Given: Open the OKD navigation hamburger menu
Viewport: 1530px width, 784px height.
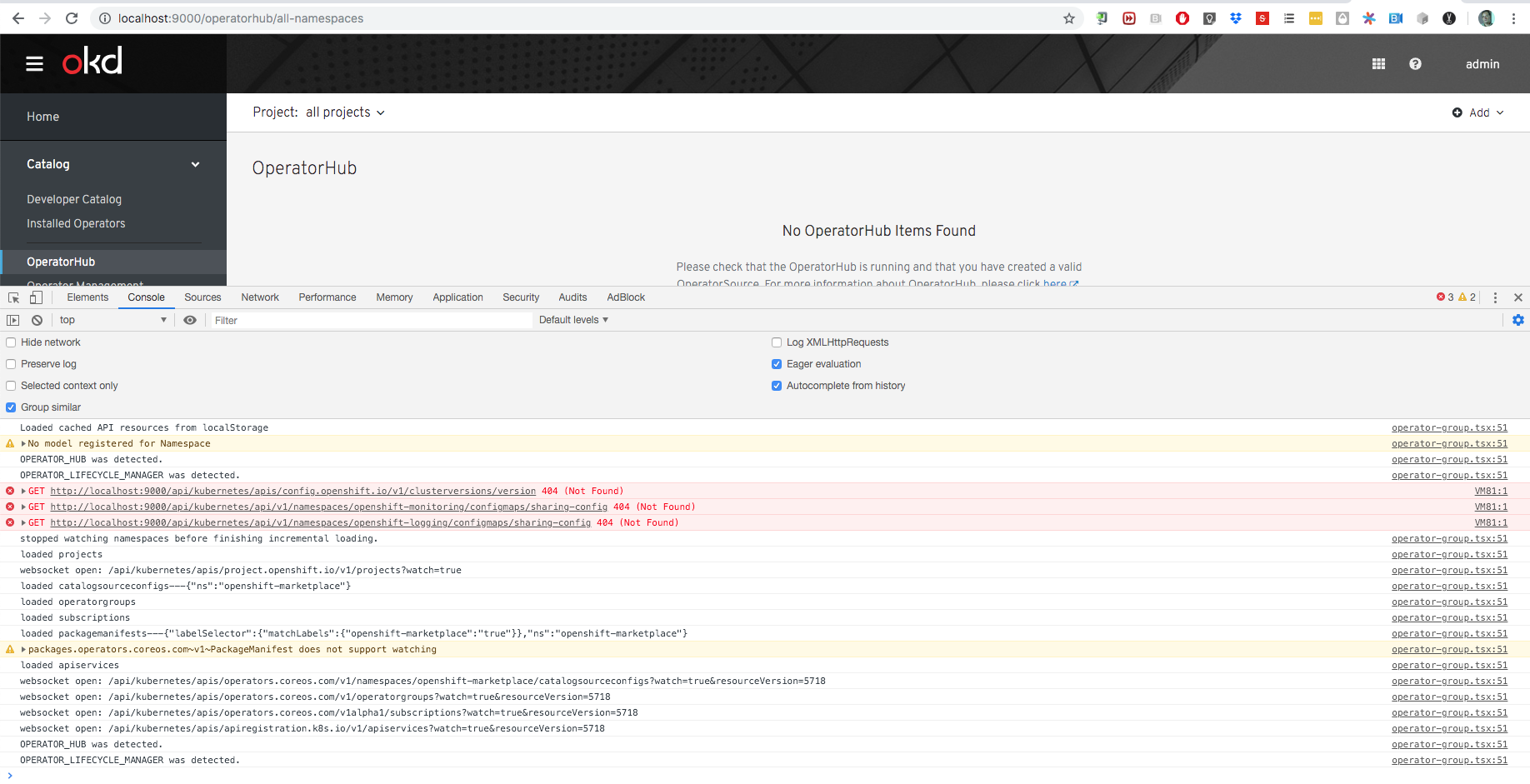Looking at the screenshot, I should [x=34, y=63].
